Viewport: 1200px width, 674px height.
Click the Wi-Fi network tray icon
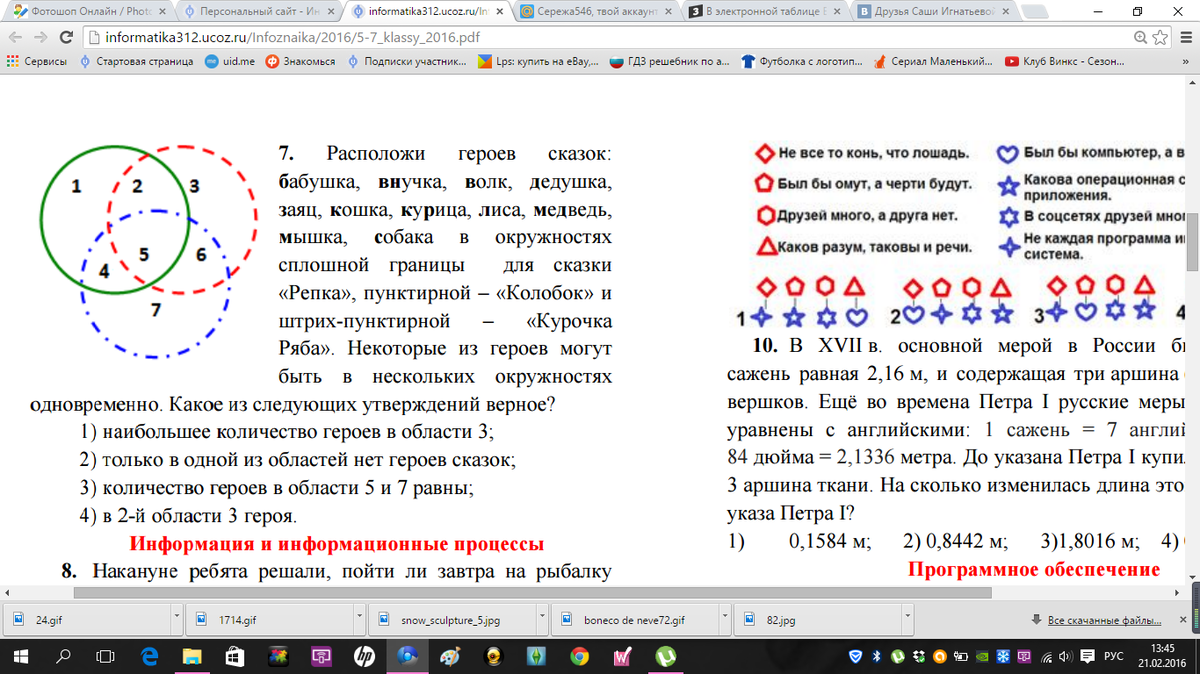point(1047,657)
